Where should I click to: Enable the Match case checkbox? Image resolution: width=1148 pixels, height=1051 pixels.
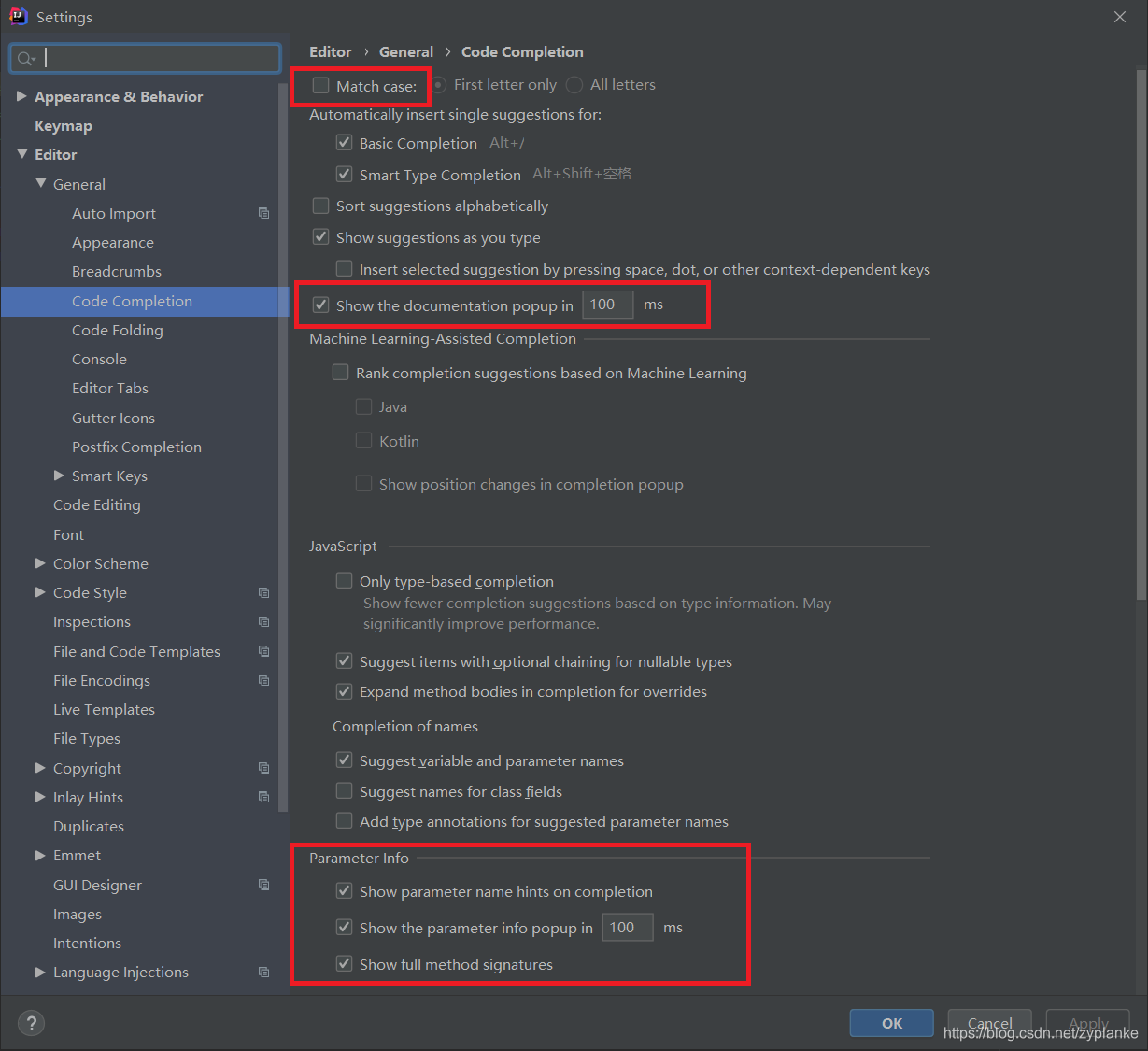click(321, 86)
